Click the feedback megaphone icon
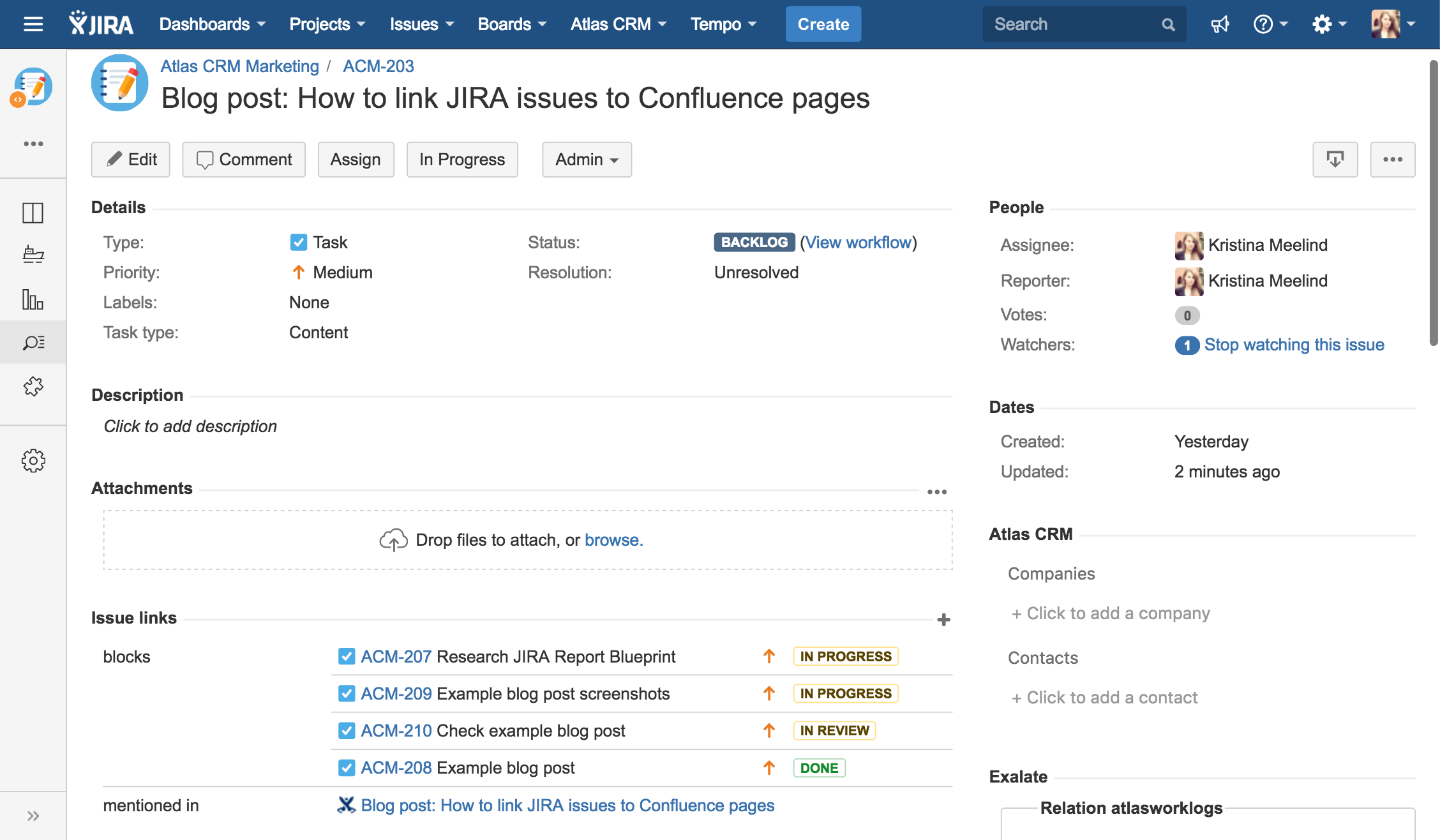Viewport: 1440px width, 840px height. 1220,24
